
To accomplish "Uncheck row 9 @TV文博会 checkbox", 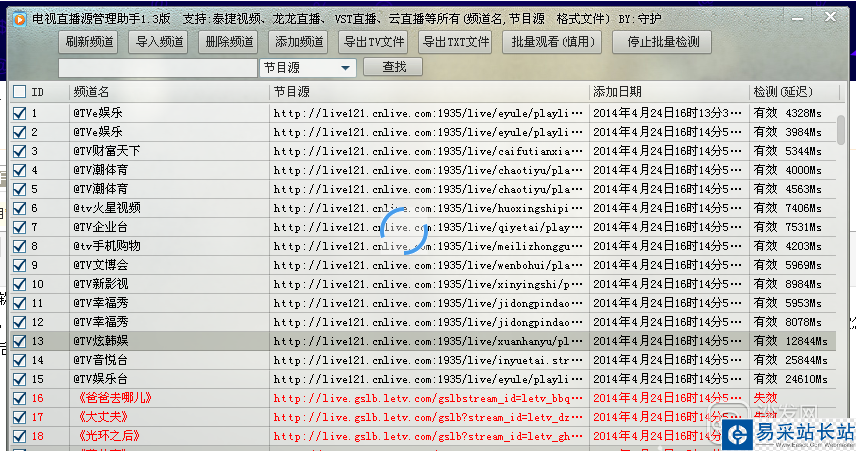I will click(19, 265).
